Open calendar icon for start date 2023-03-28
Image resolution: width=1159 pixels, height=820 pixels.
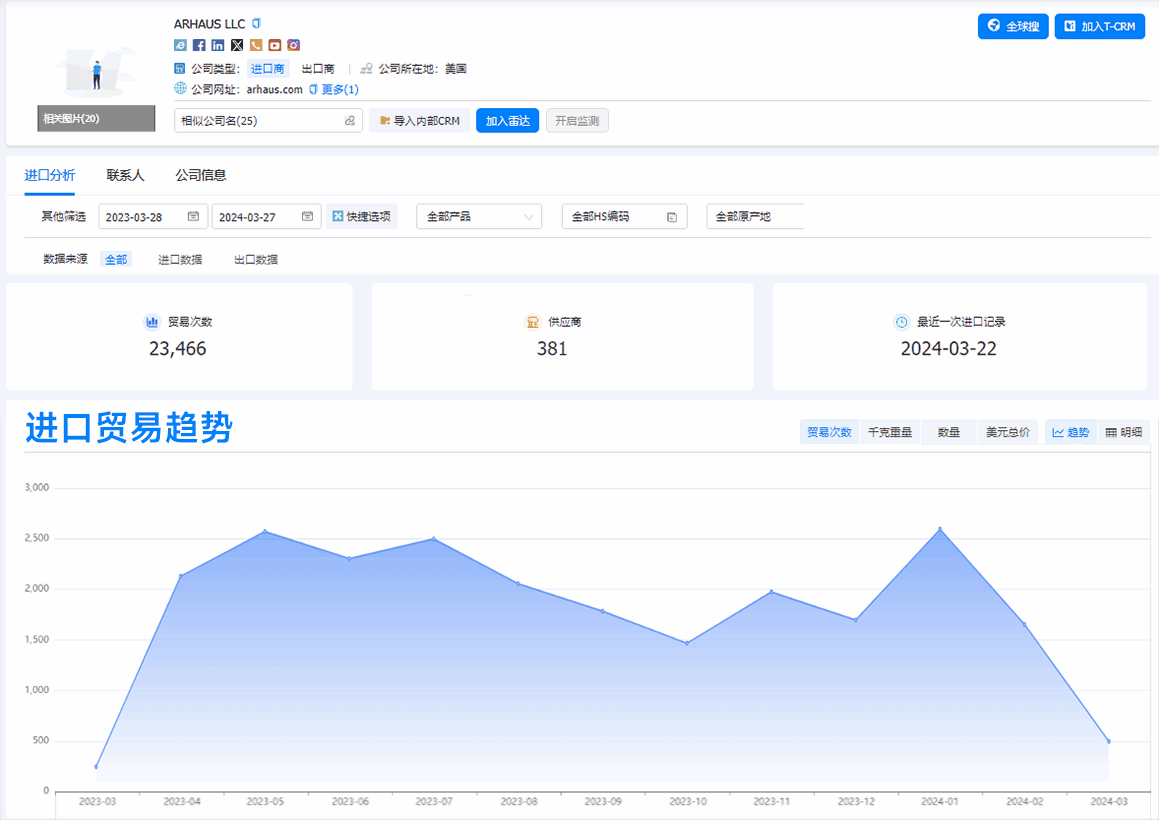(x=193, y=216)
